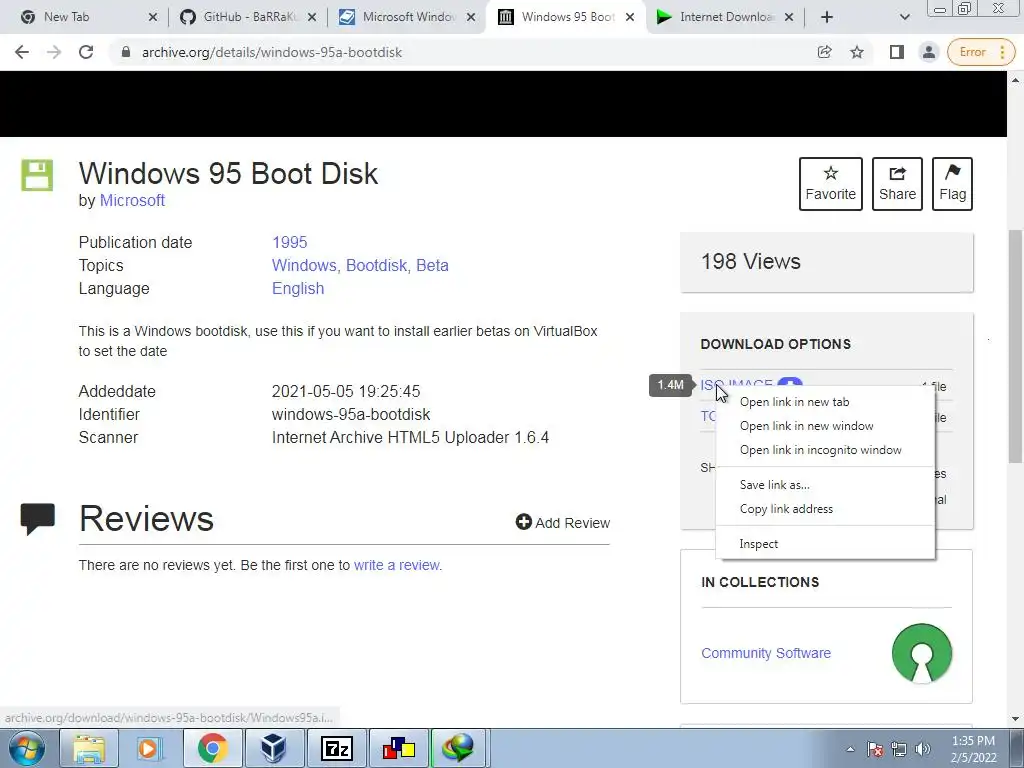Click the Share button
Viewport: 1024px width, 768px height.
[897, 184]
